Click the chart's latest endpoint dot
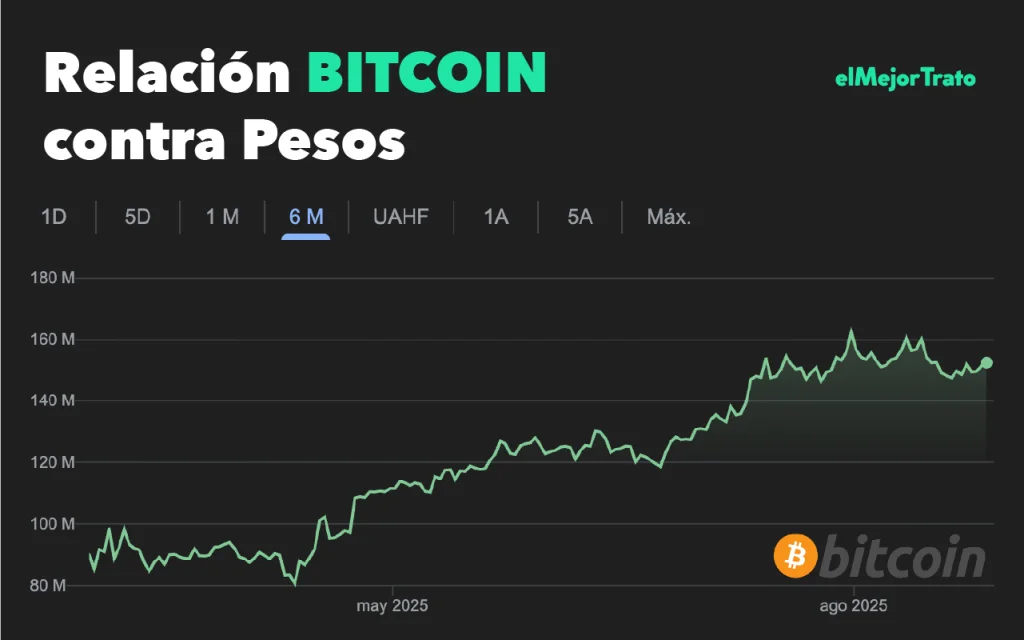The image size is (1024, 640). pyautogui.click(x=987, y=363)
